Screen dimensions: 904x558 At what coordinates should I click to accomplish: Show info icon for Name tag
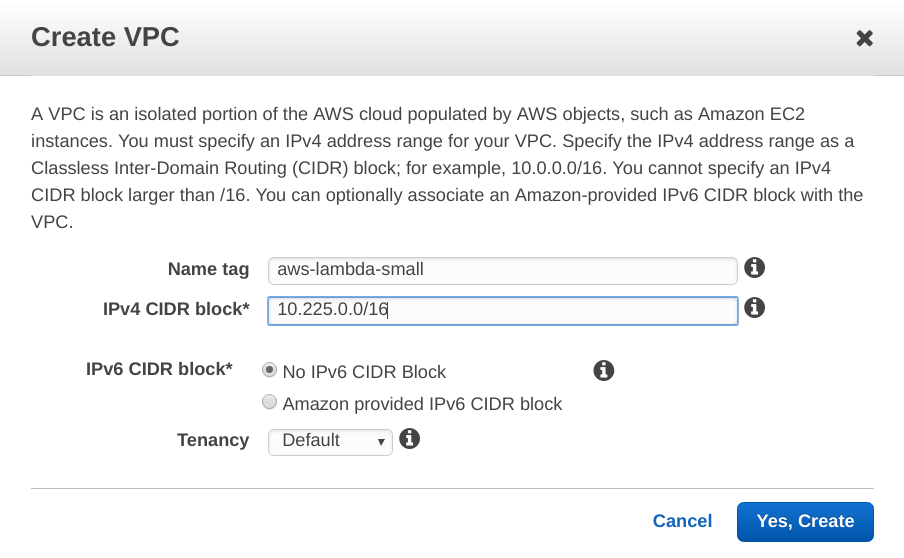(755, 268)
